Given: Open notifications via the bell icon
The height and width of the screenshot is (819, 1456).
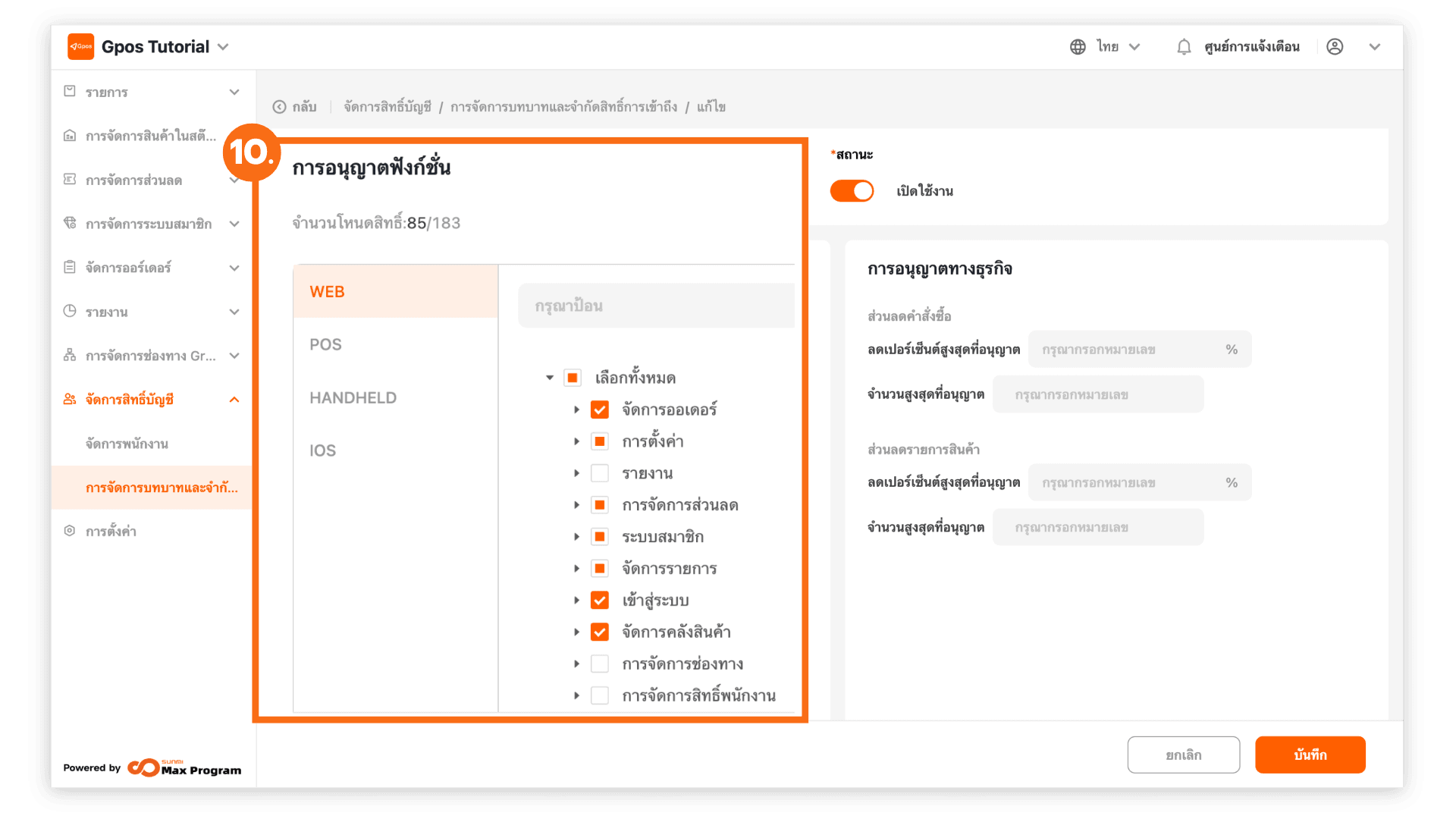Looking at the screenshot, I should [x=1184, y=47].
